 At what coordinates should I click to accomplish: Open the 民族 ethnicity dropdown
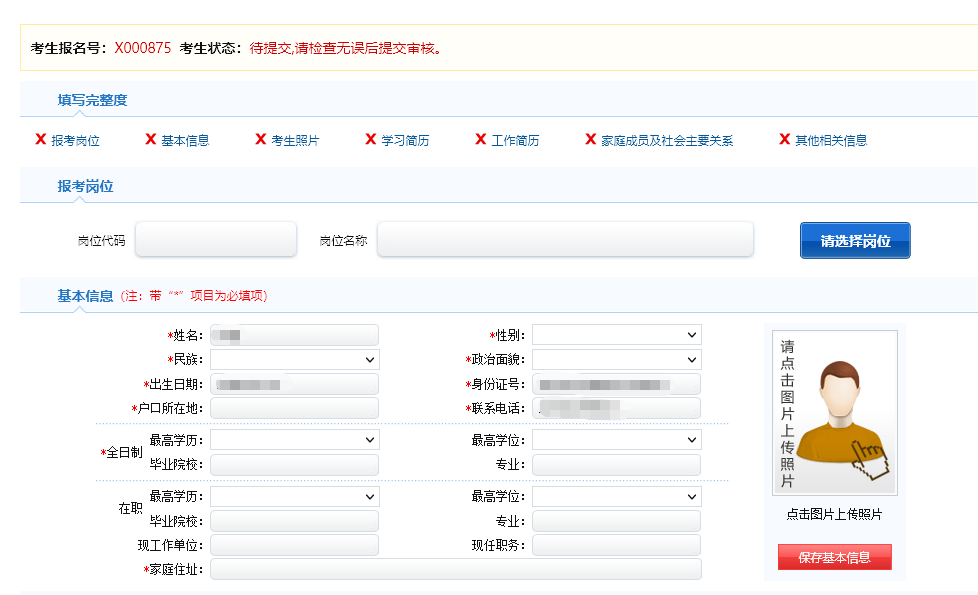click(295, 359)
